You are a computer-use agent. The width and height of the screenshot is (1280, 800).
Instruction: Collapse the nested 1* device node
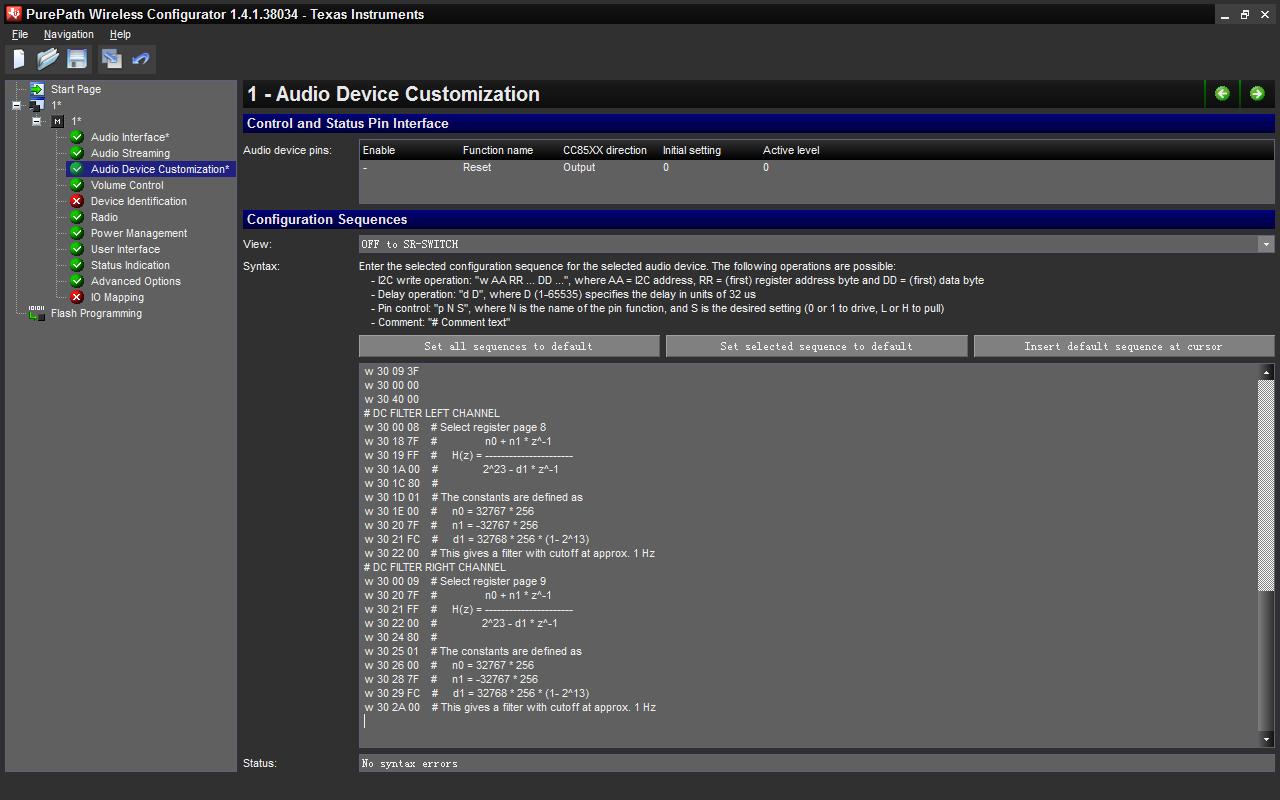(x=36, y=121)
